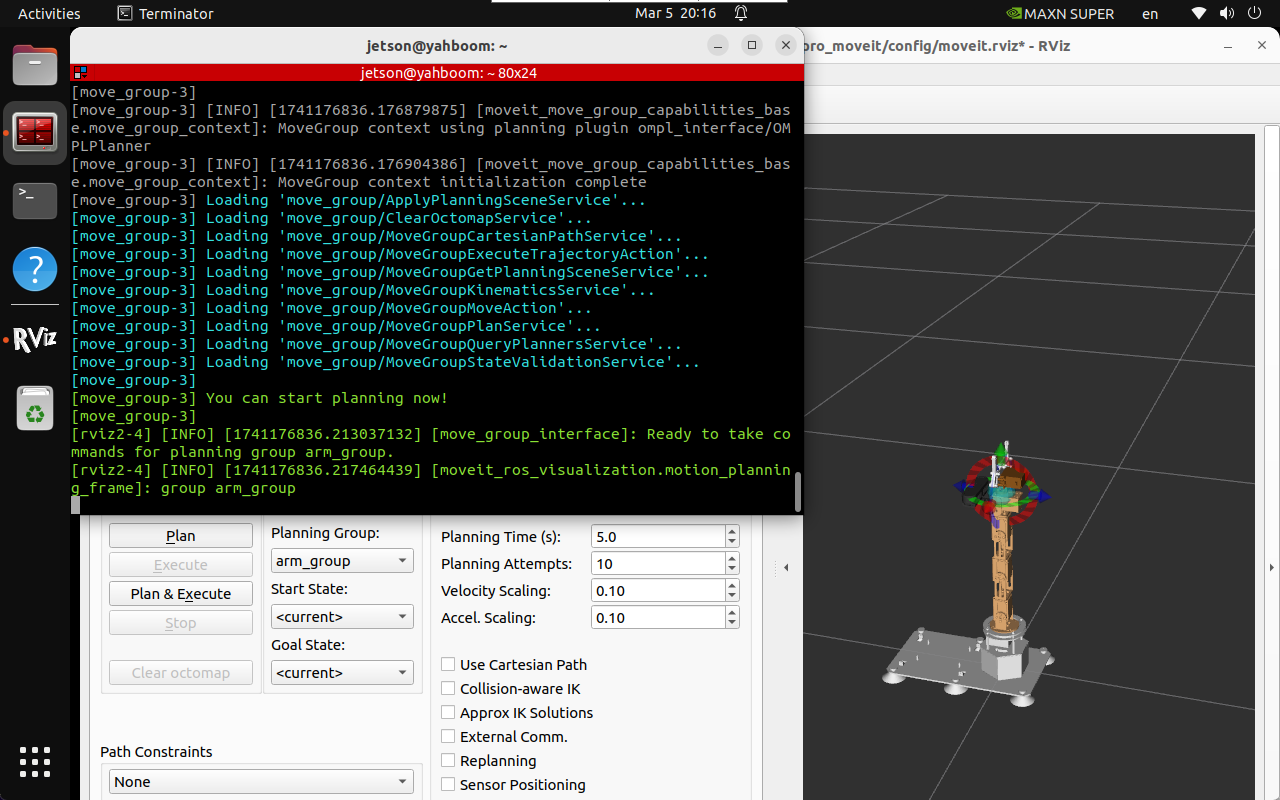Click the Terminator terminal group icon in red titlebar
Viewport: 1280px width, 800px height.
tap(80, 73)
